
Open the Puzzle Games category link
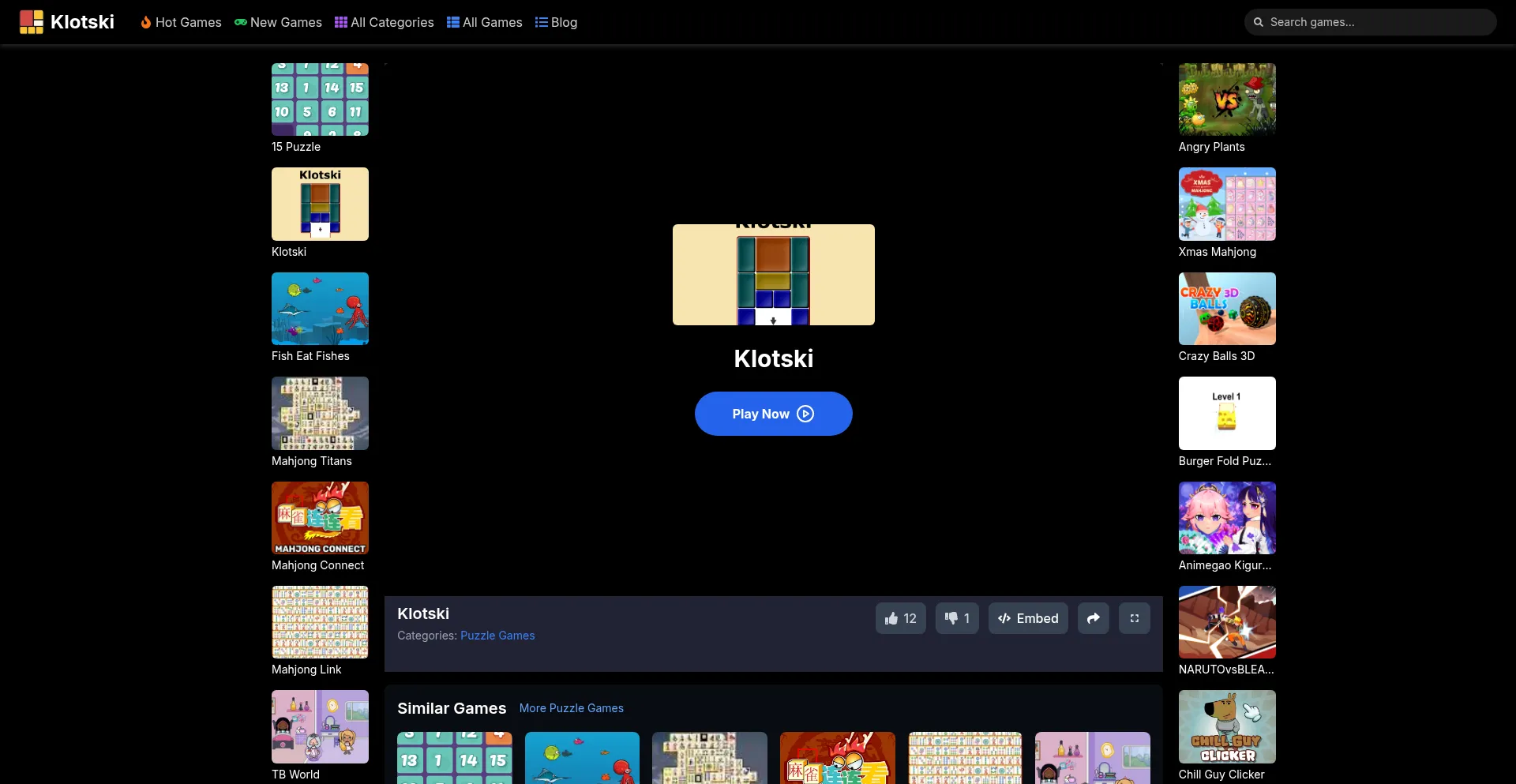[x=497, y=636]
